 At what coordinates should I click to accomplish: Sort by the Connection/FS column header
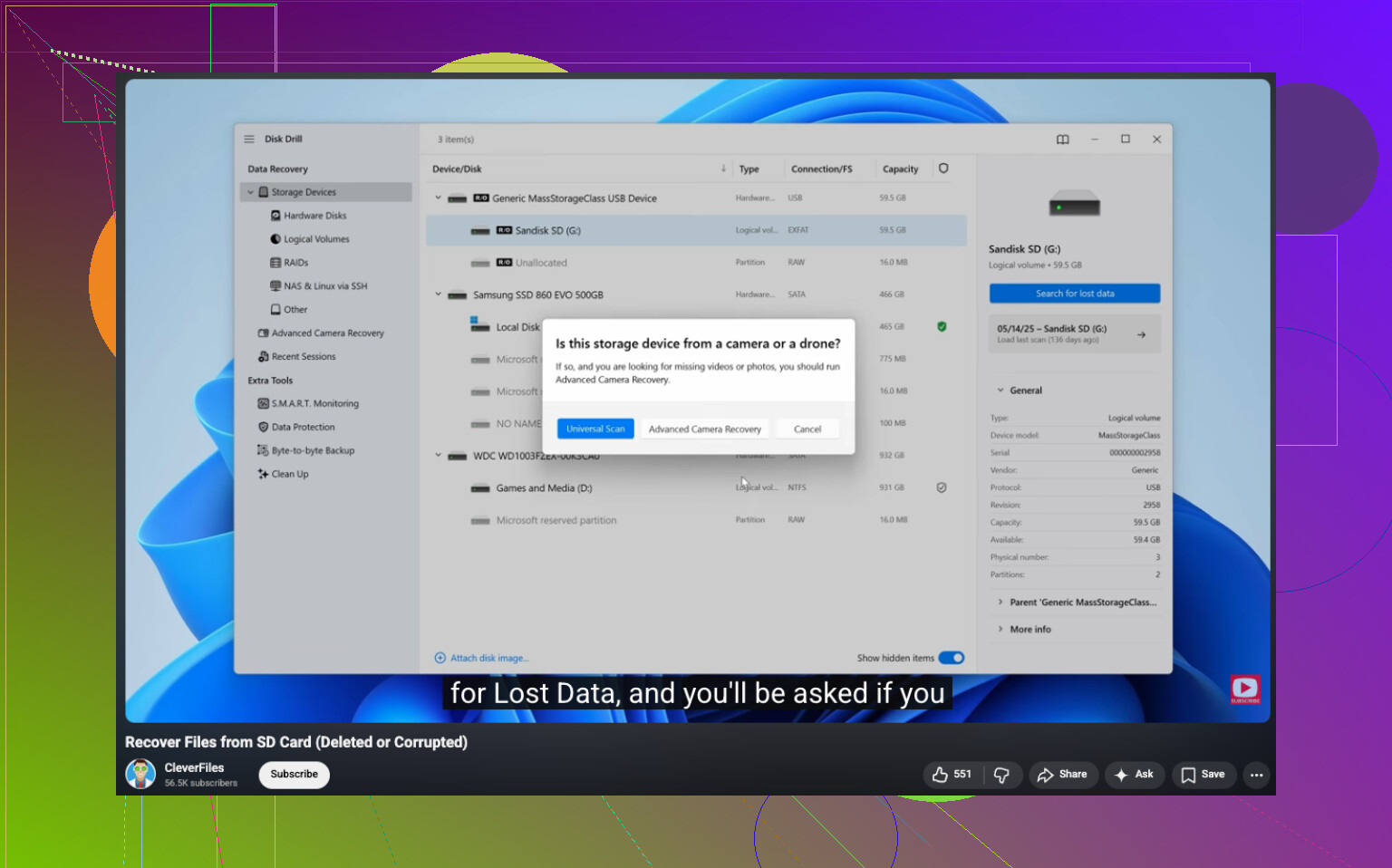click(x=822, y=169)
